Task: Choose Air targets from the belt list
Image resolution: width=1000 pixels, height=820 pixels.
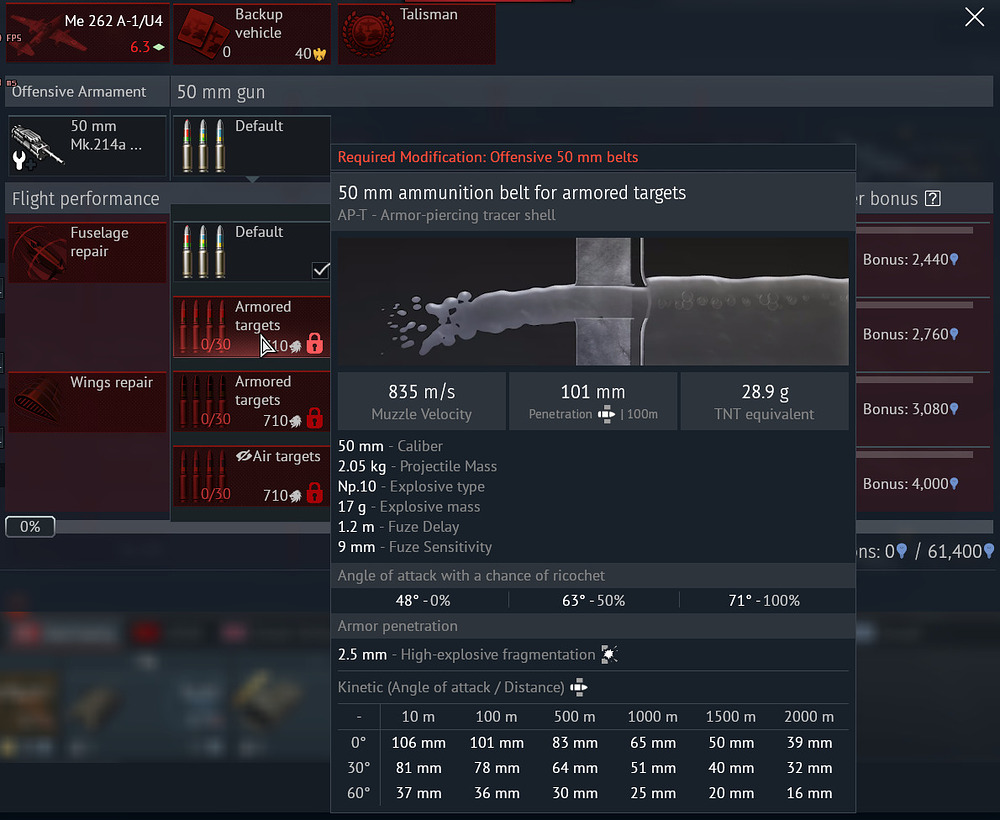Action: (x=250, y=476)
